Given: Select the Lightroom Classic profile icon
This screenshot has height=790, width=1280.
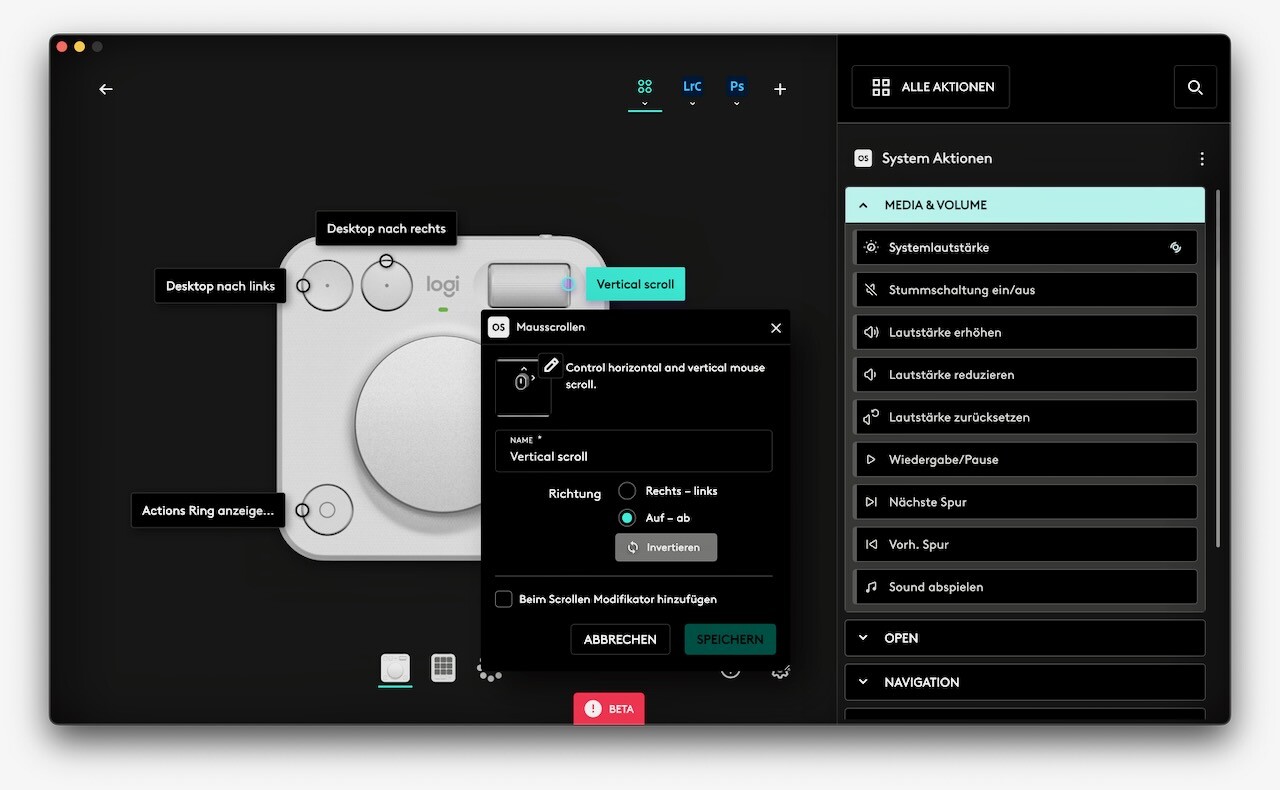Looking at the screenshot, I should click(692, 88).
